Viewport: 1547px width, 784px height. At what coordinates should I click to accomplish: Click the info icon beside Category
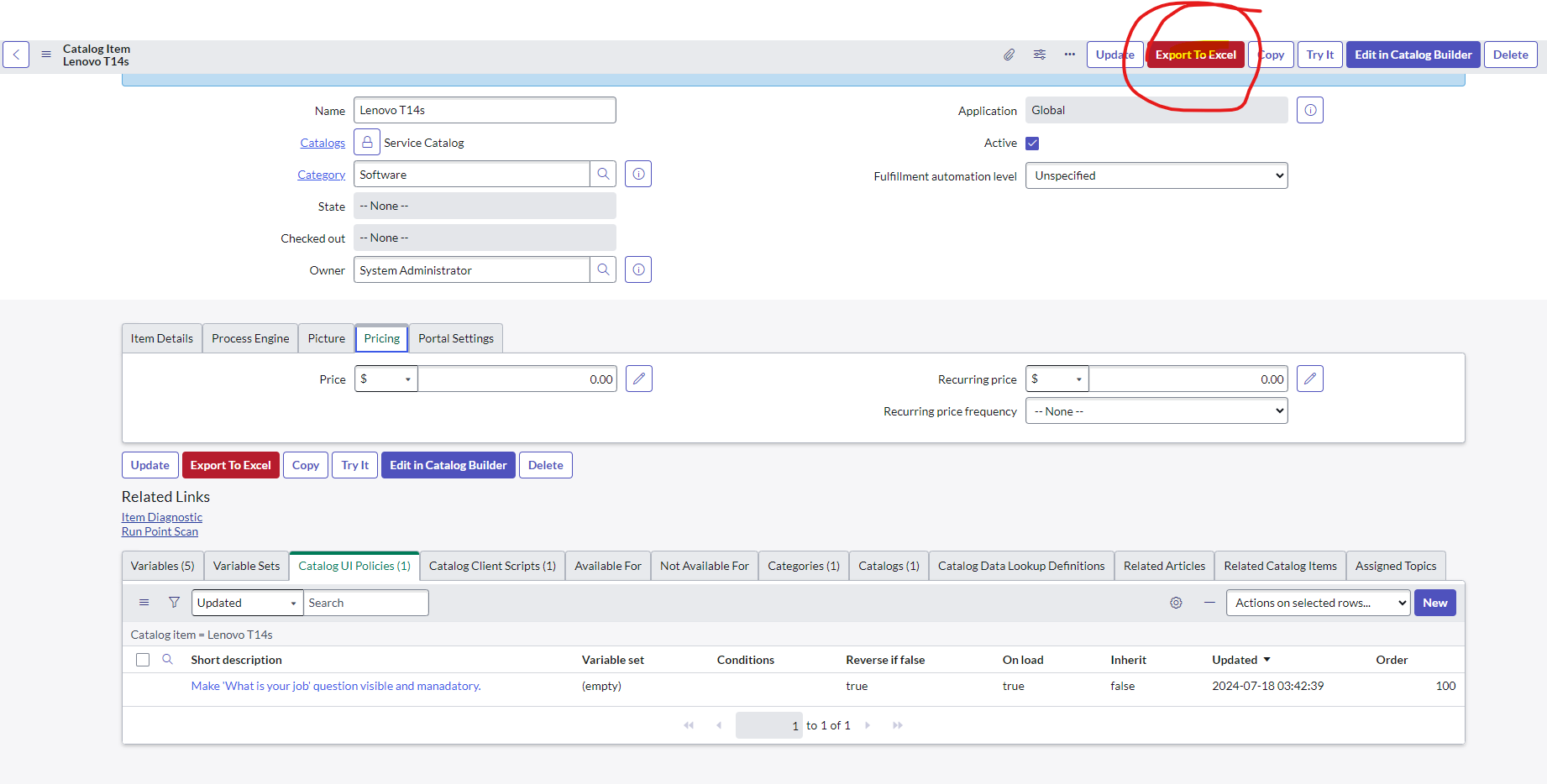point(638,174)
